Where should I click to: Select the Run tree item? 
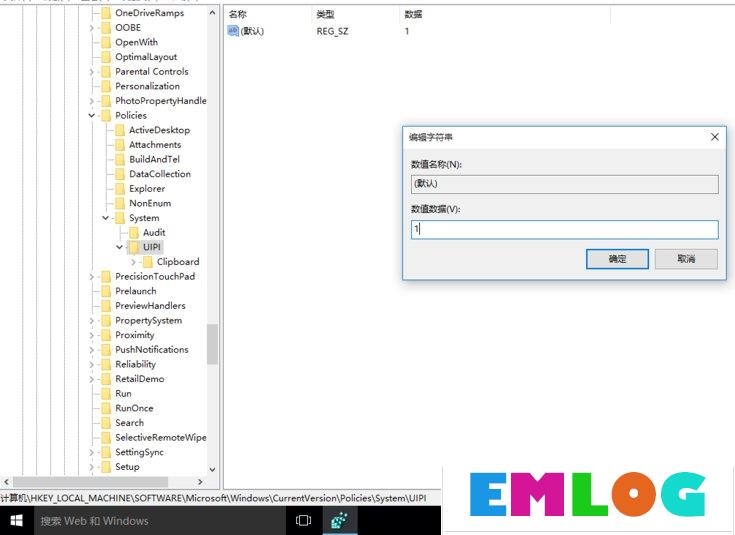click(123, 393)
